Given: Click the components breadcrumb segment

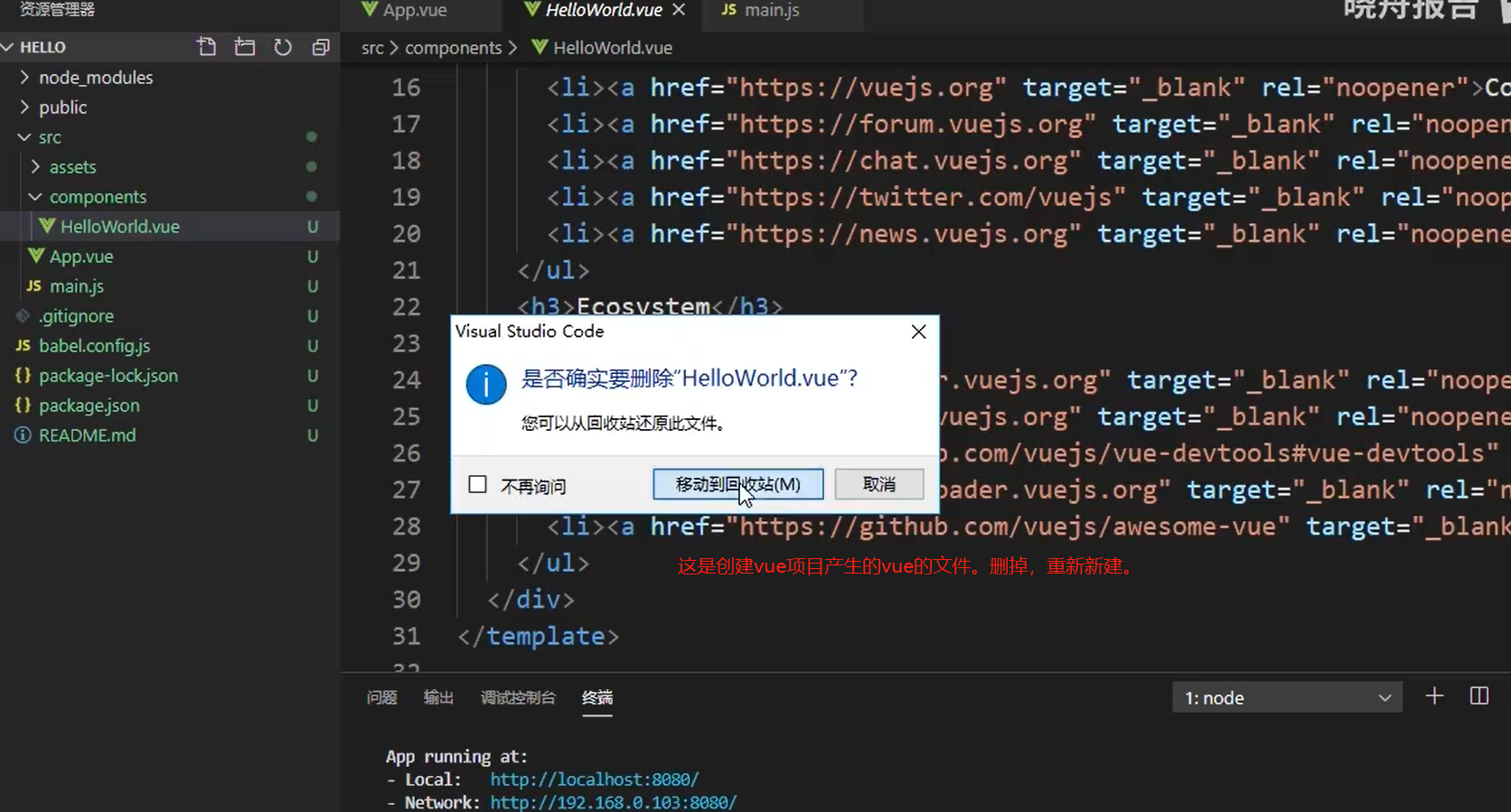Looking at the screenshot, I should tap(453, 48).
